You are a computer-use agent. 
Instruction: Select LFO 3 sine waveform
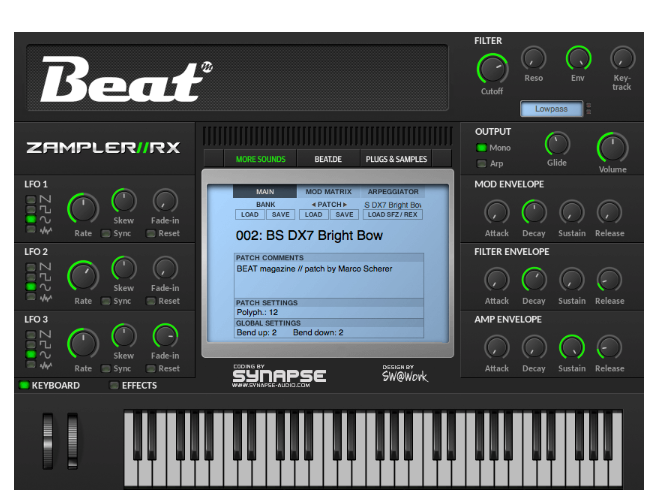coord(31,354)
